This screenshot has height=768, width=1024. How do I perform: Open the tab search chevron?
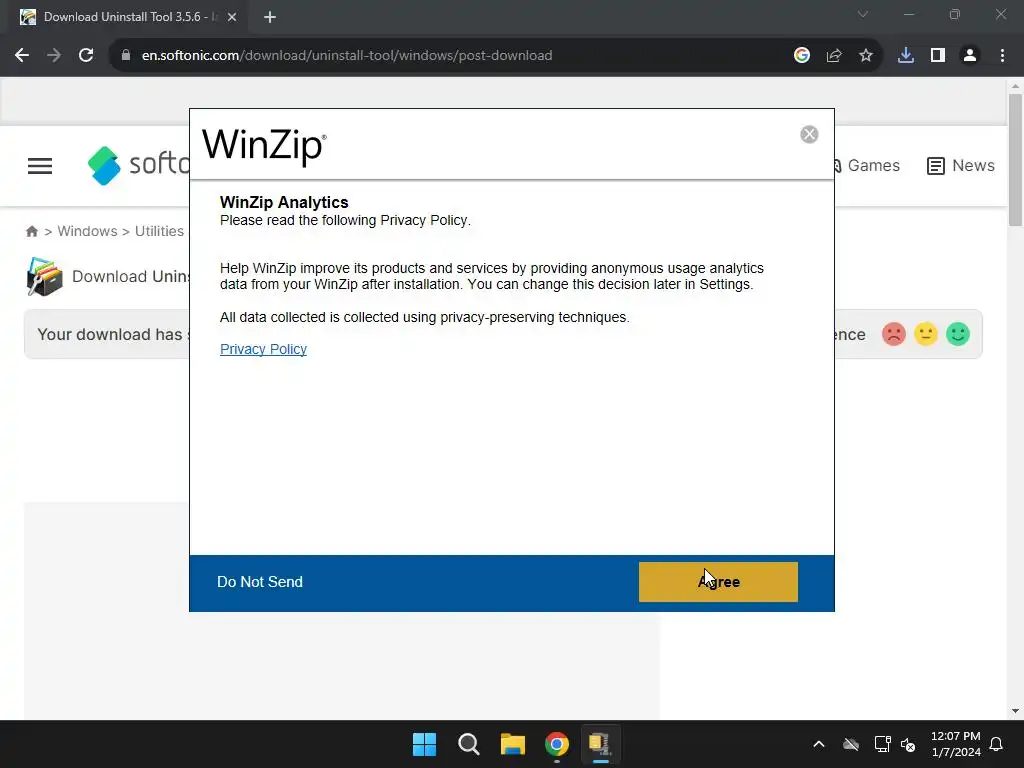(863, 14)
